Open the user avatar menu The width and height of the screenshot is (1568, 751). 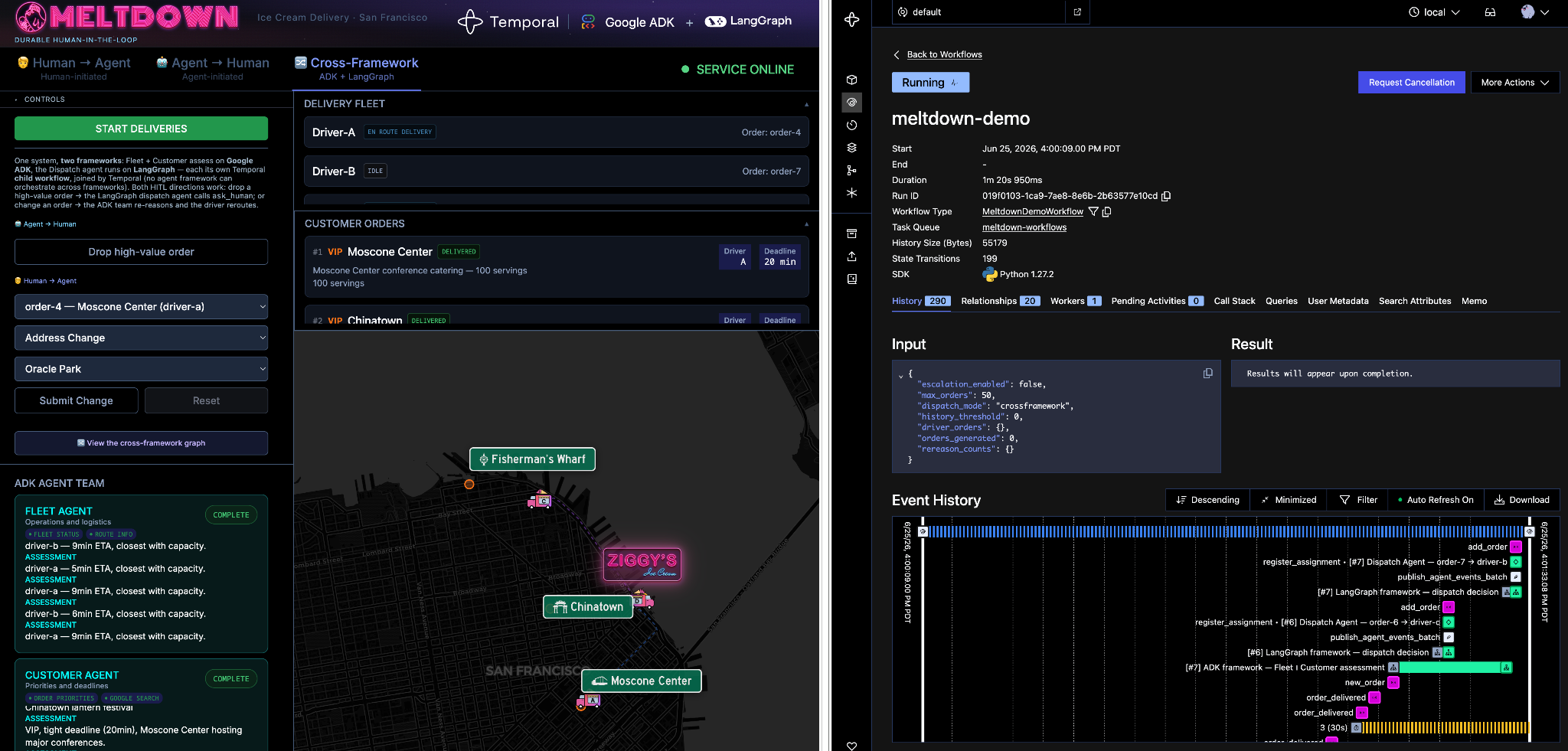pyautogui.click(x=1534, y=12)
